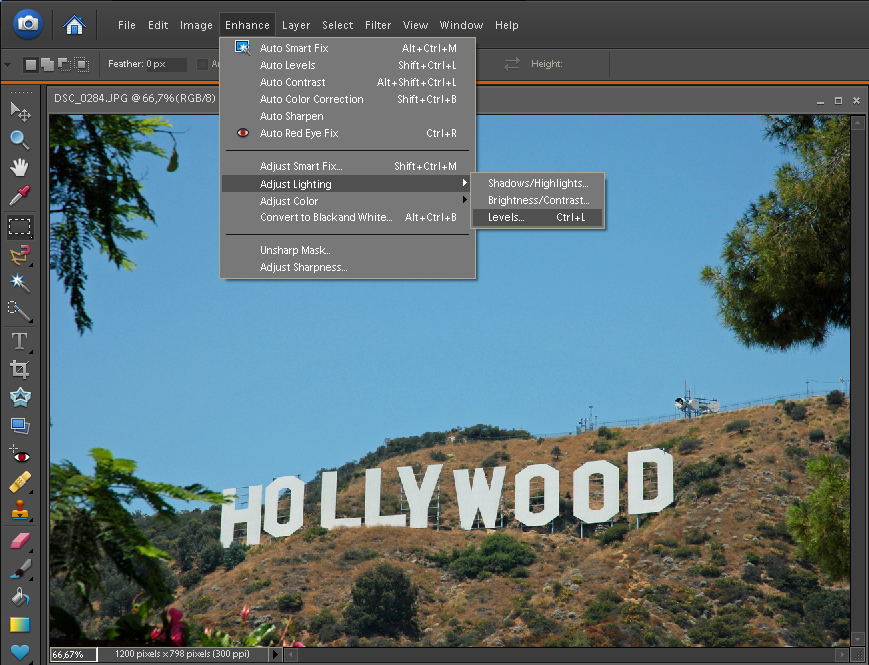This screenshot has width=869, height=665.
Task: Open the status bar info arrow menu
Action: point(273,654)
